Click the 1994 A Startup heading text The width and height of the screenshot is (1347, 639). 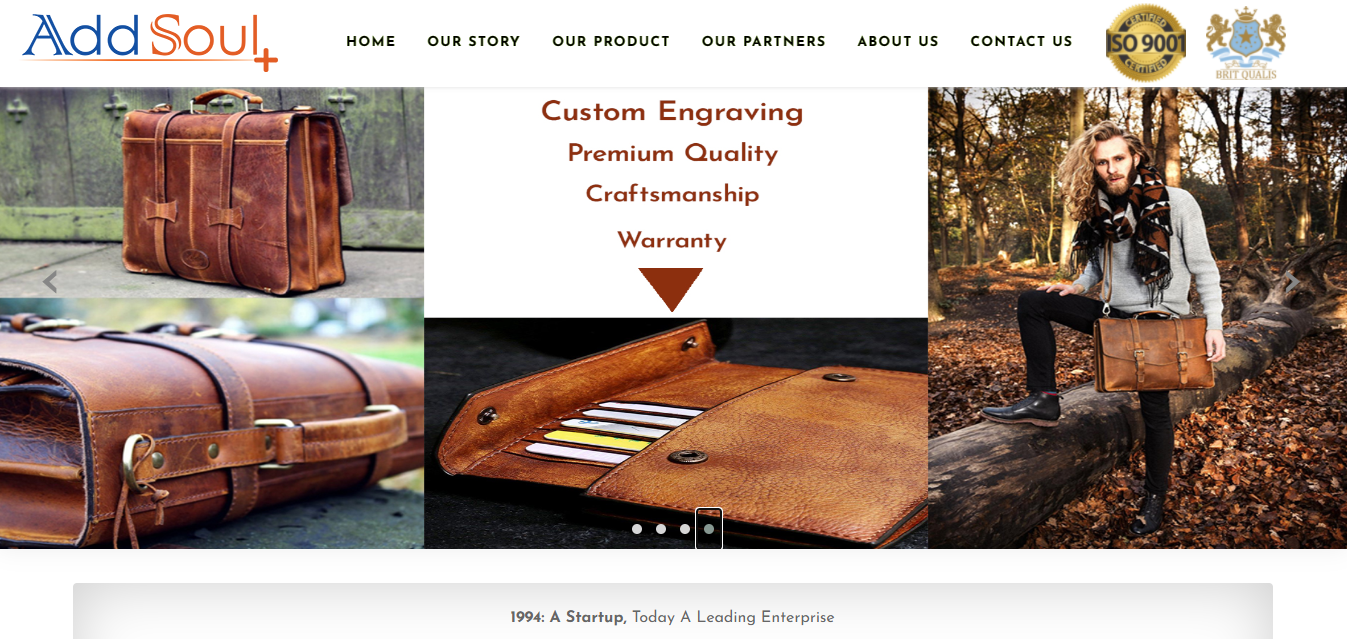672,617
